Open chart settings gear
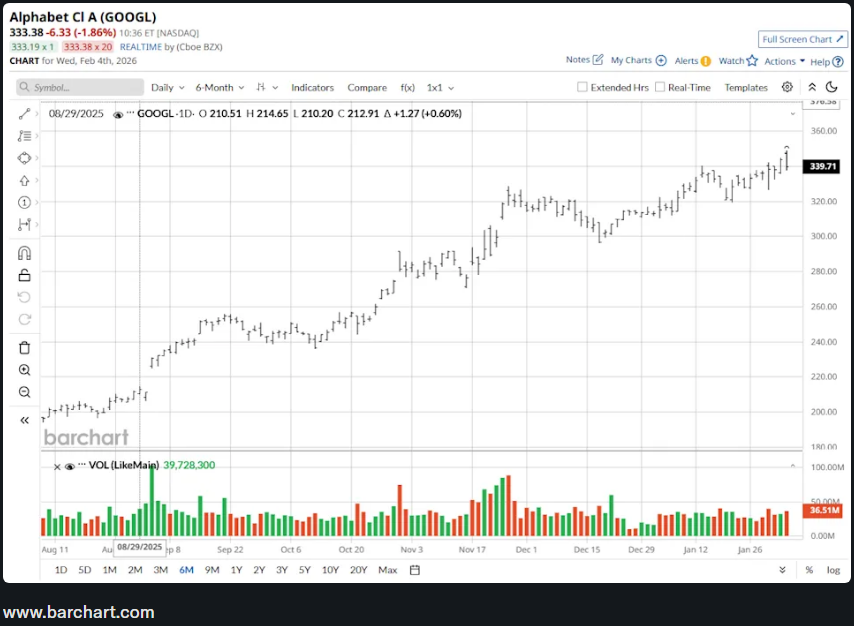854x626 pixels. point(787,87)
